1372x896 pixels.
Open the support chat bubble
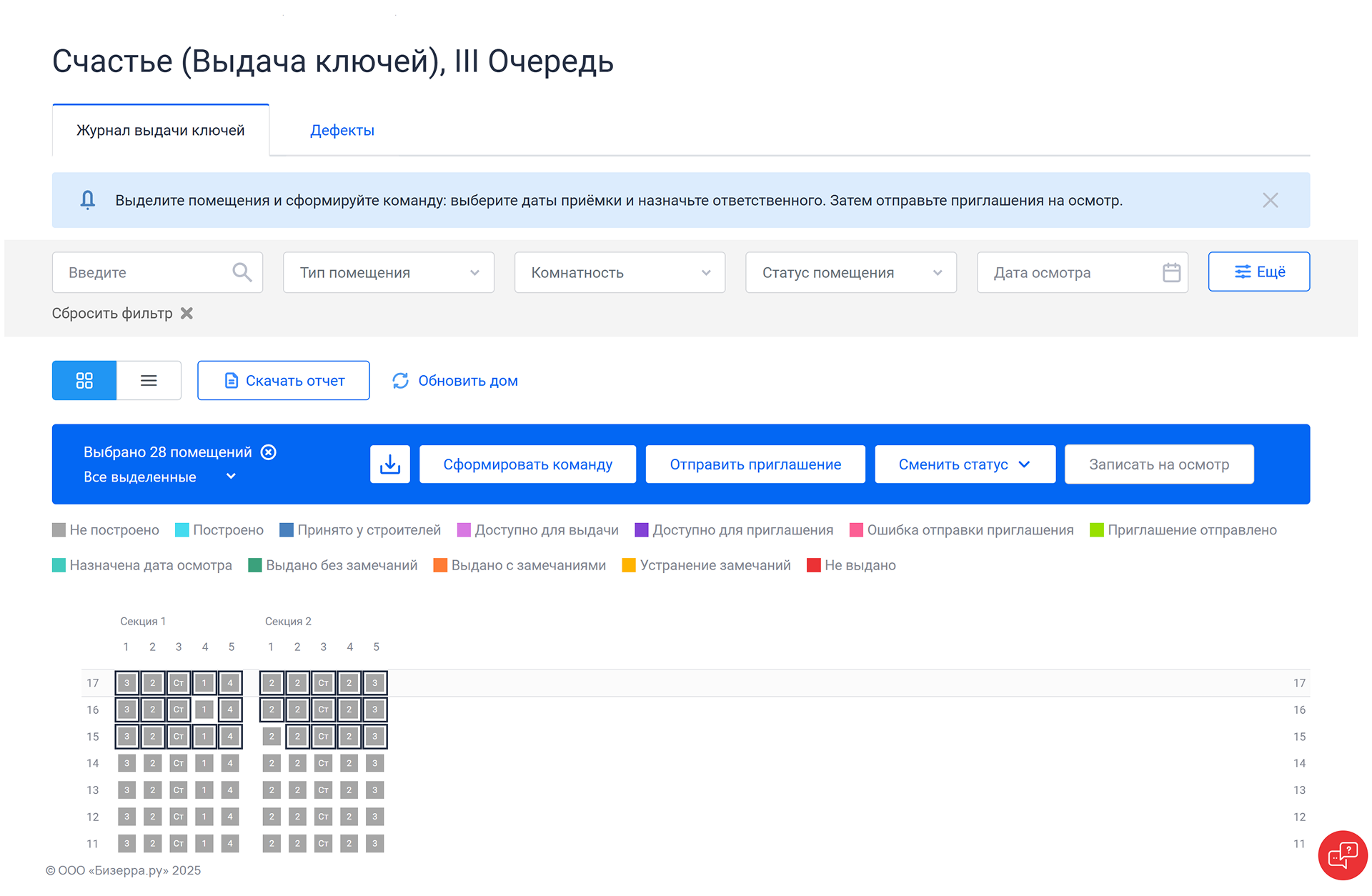point(1343,855)
